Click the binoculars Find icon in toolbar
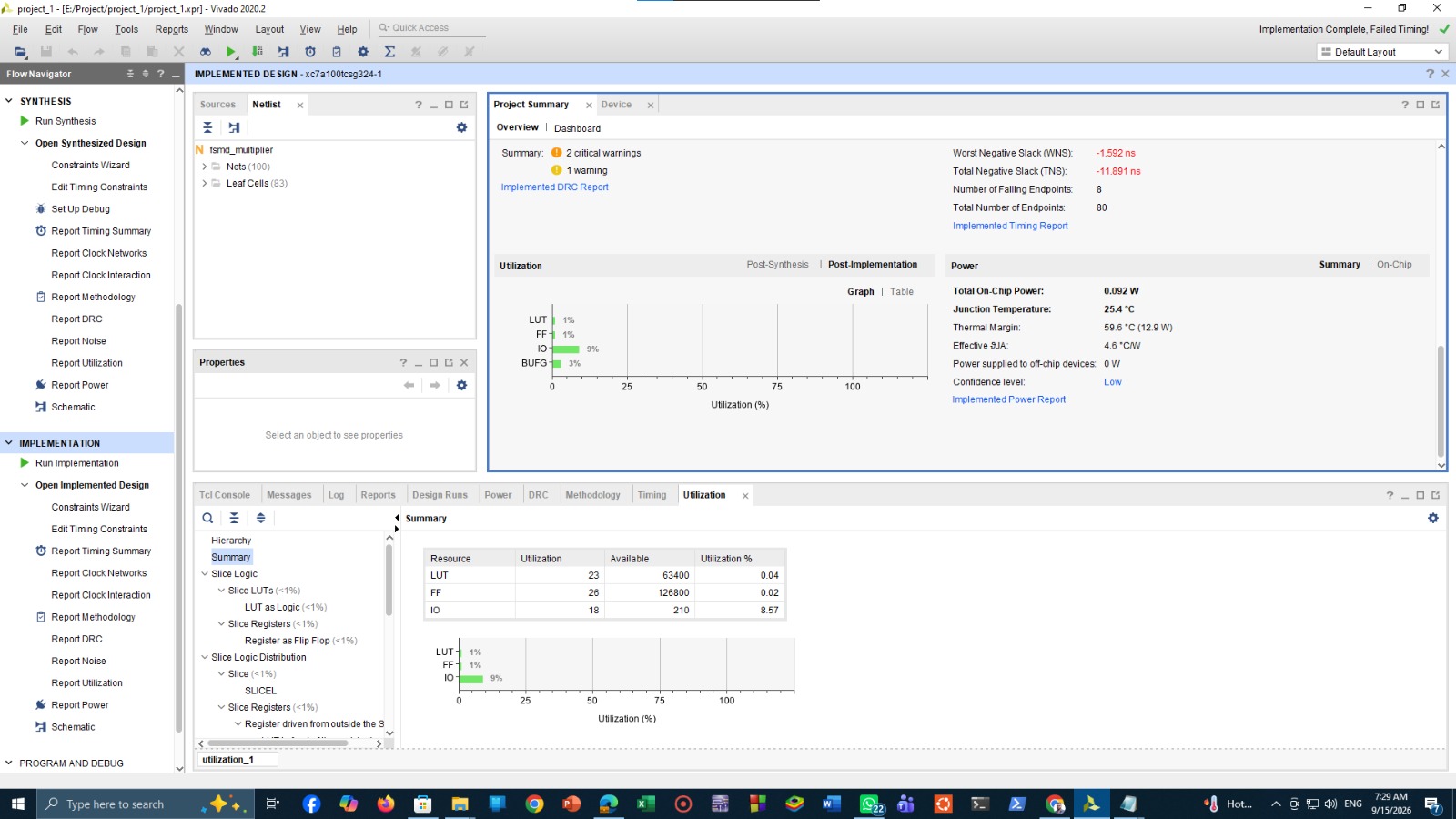This screenshot has height=819, width=1456. (206, 52)
